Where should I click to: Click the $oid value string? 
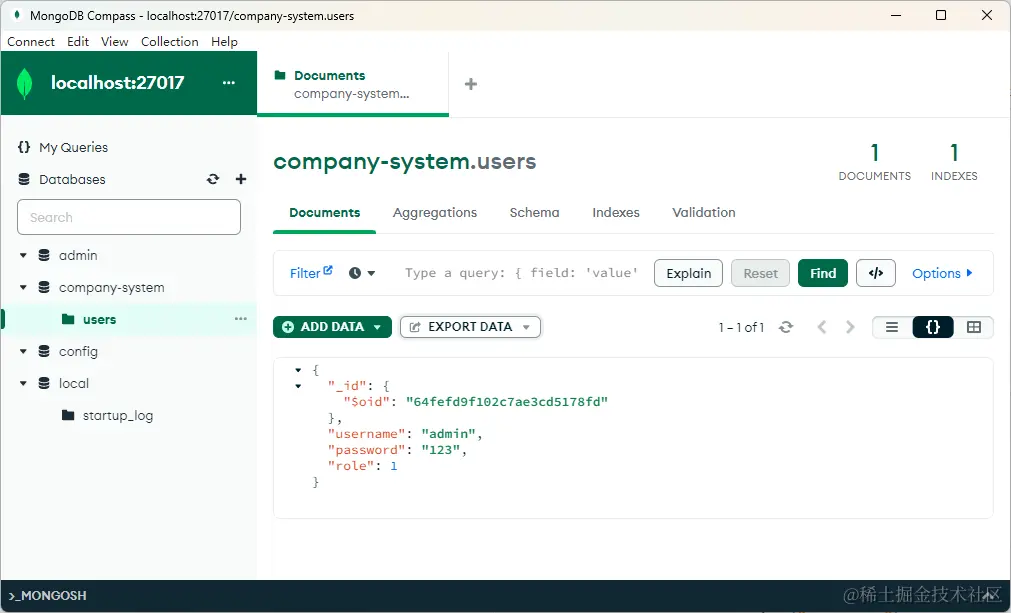pyautogui.click(x=507, y=402)
